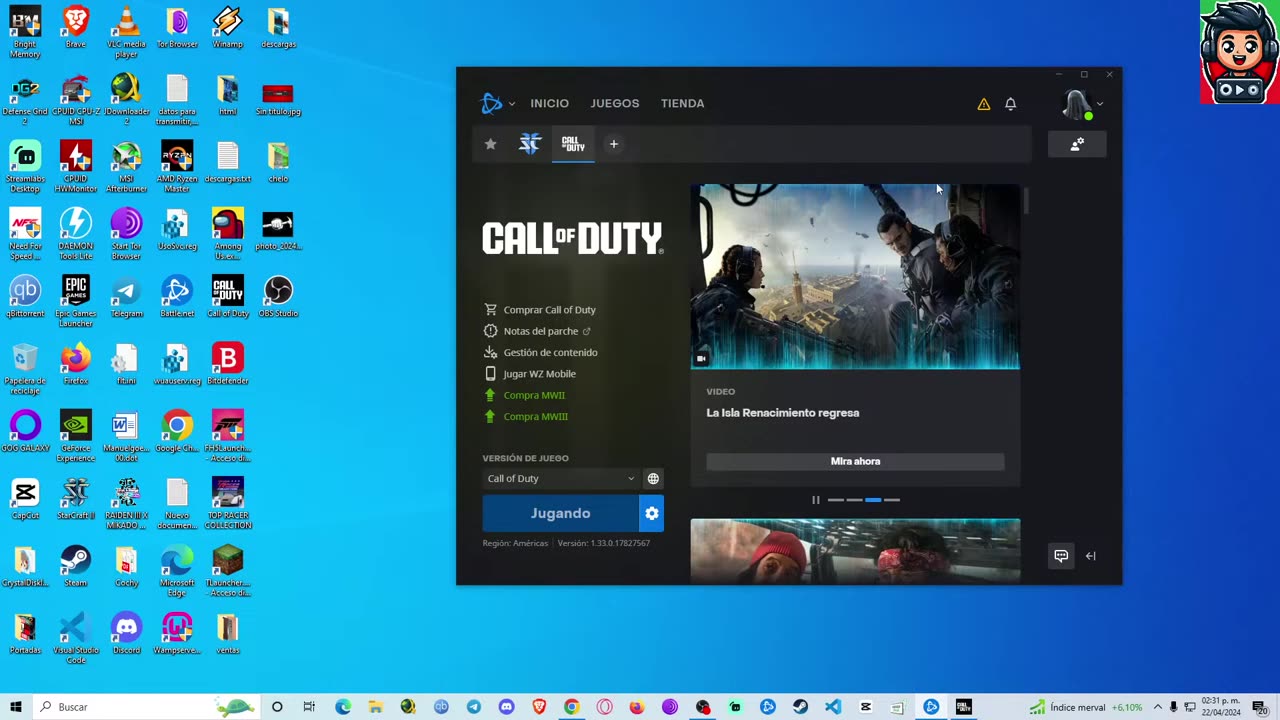Select the Bitdefender desktop icon
Viewport: 1280px width, 720px height.
click(x=228, y=364)
